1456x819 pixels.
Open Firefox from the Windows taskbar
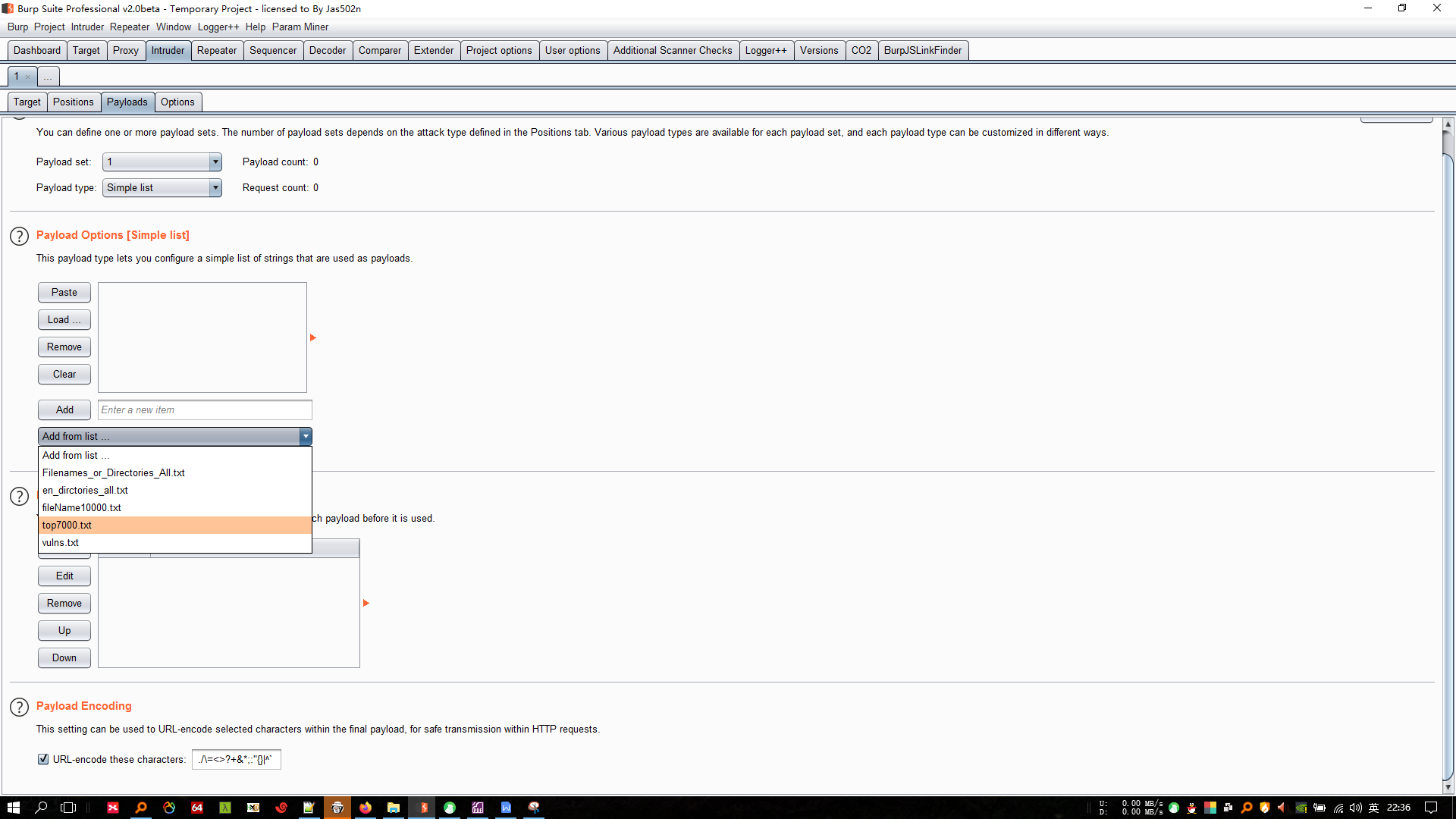pos(366,808)
